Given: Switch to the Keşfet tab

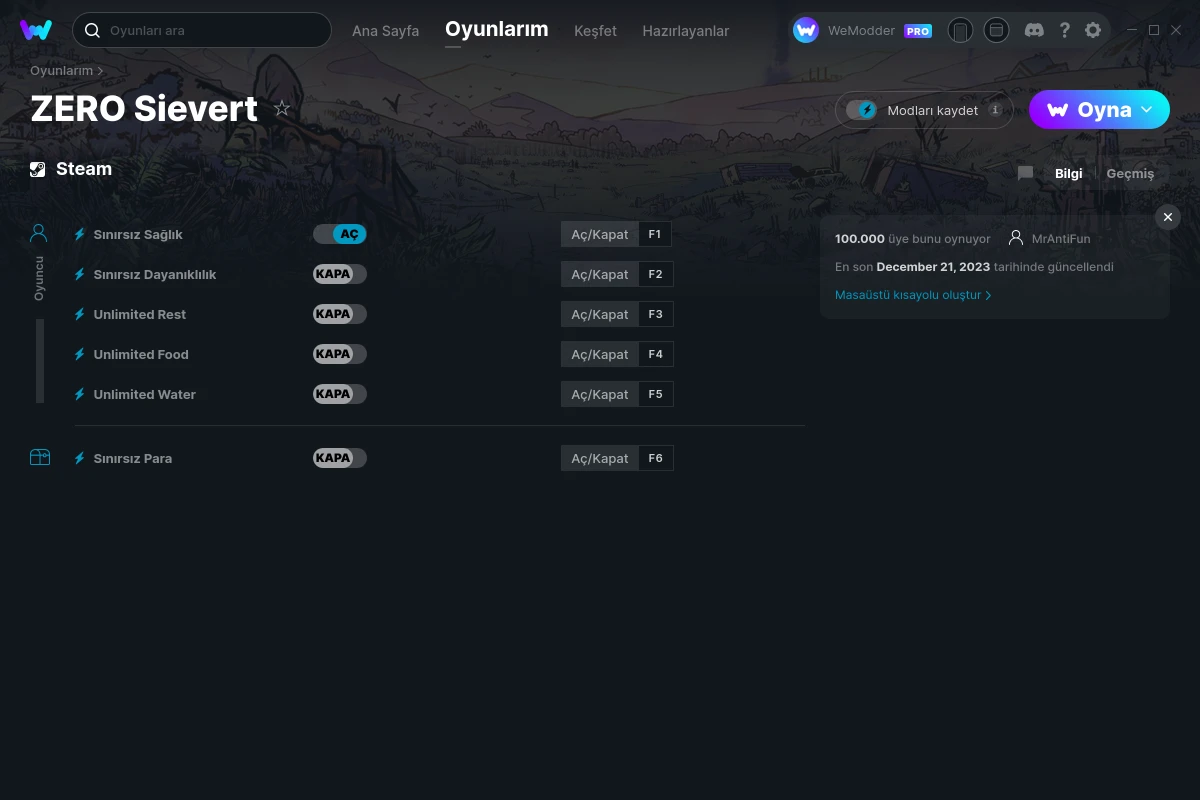Looking at the screenshot, I should (595, 31).
